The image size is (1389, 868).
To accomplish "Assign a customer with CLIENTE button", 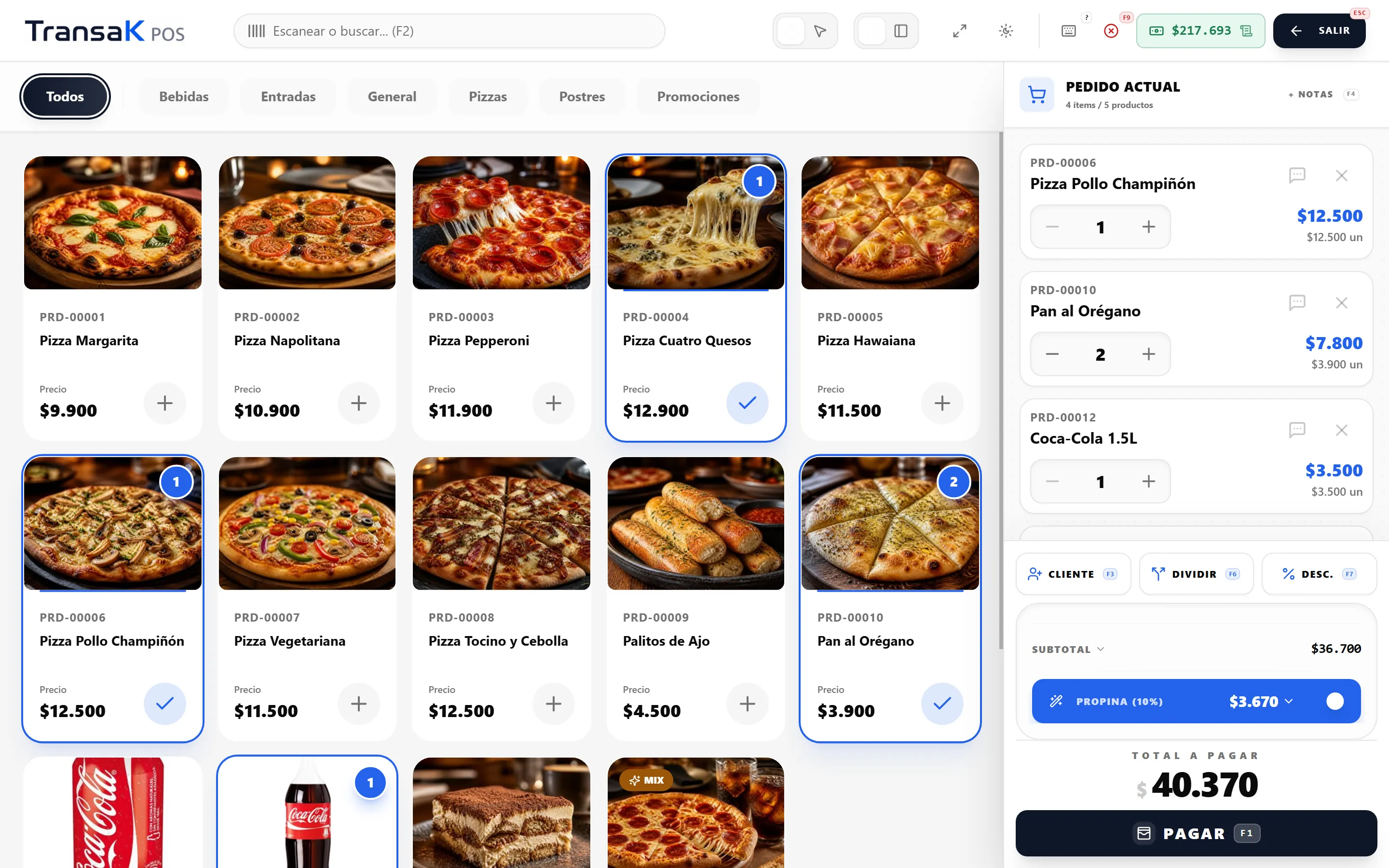I will point(1073,574).
